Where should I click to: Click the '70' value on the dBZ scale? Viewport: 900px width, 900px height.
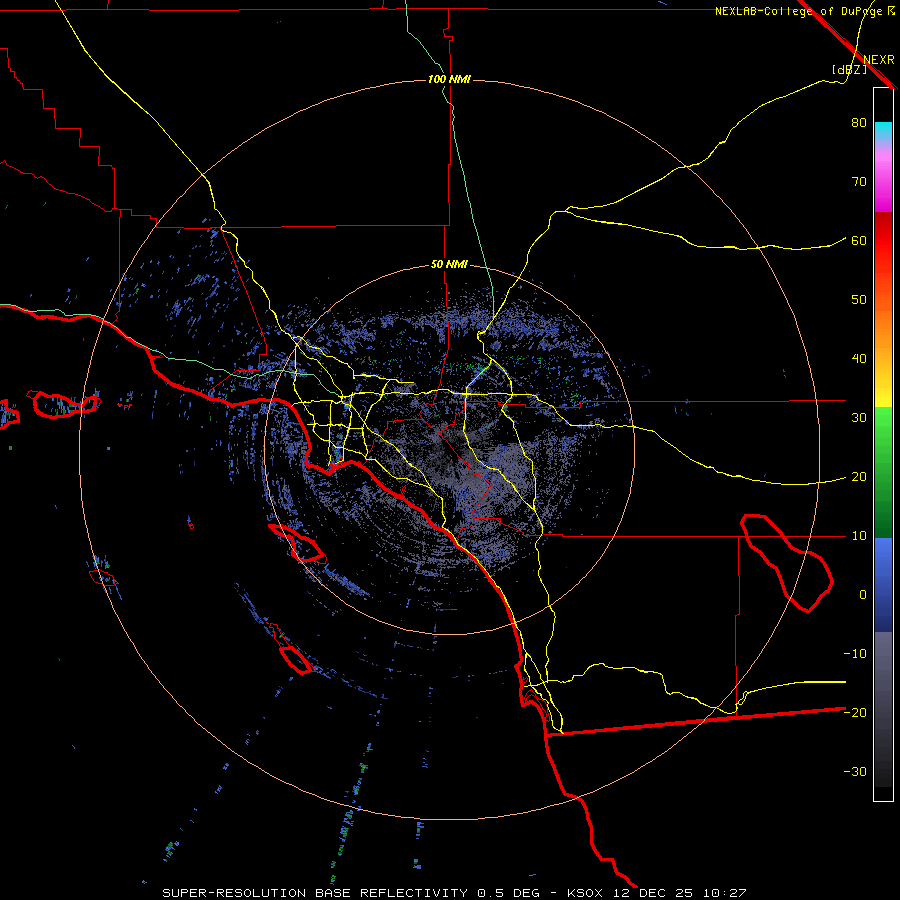point(859,182)
